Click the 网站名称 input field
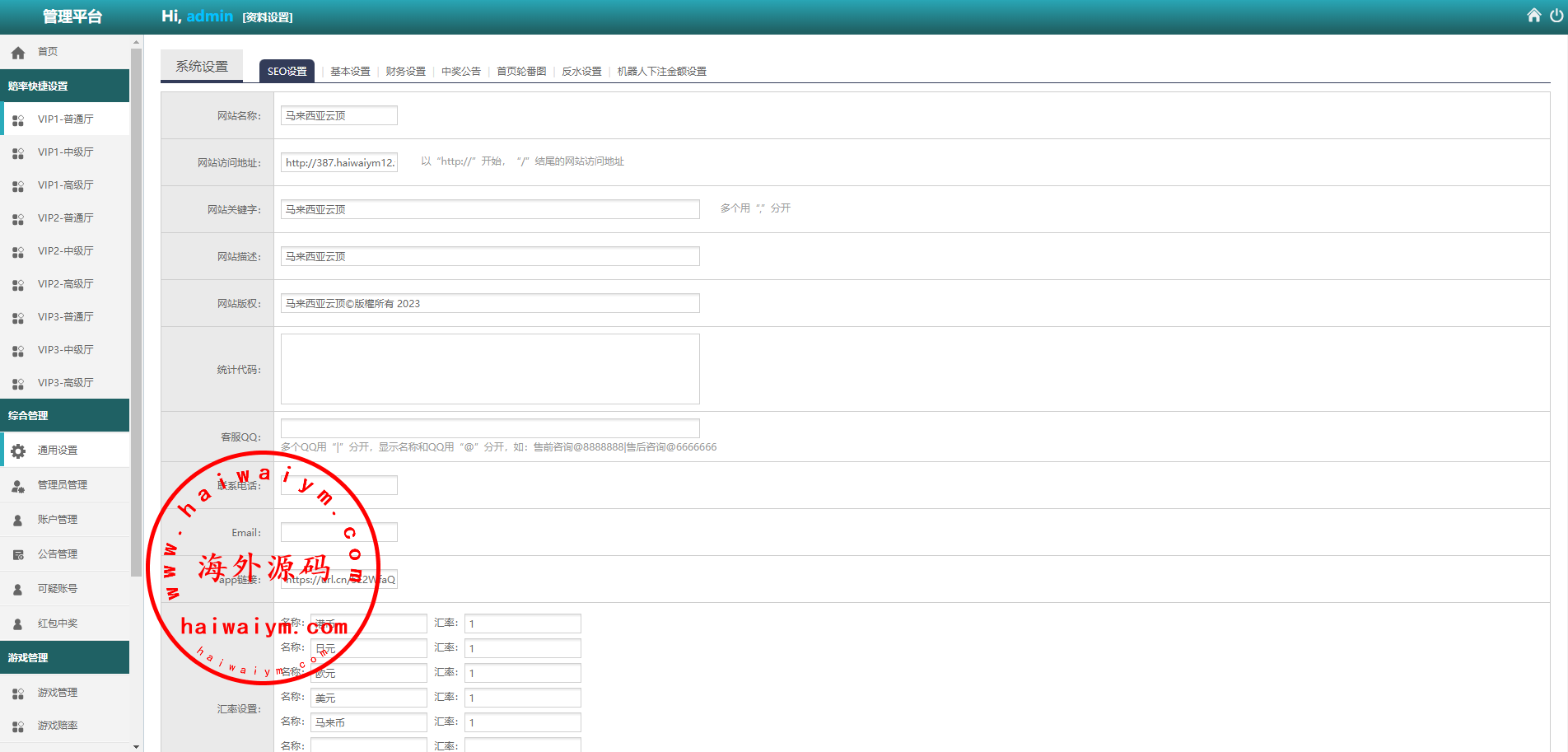The height and width of the screenshot is (752, 1568). [x=338, y=116]
